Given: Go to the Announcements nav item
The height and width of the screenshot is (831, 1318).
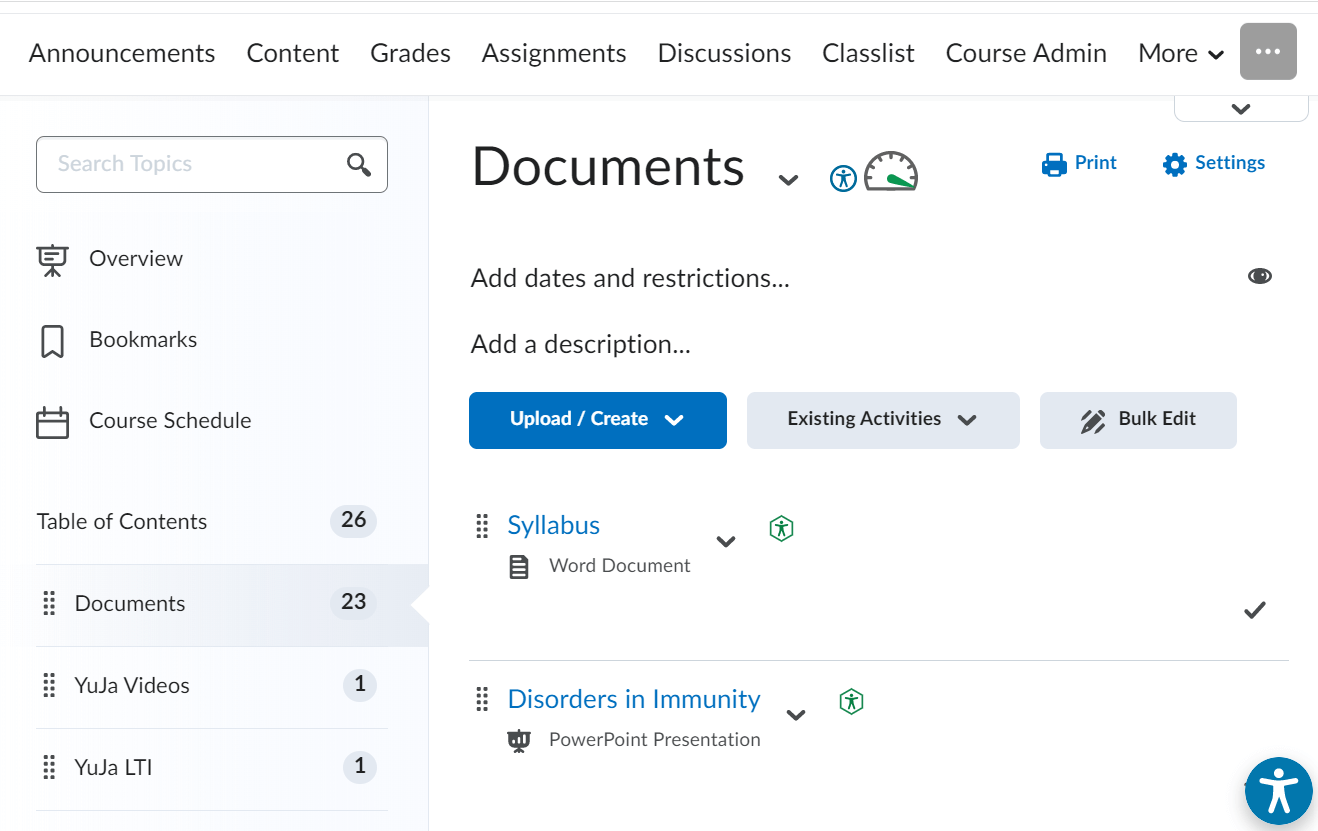Looking at the screenshot, I should (122, 53).
